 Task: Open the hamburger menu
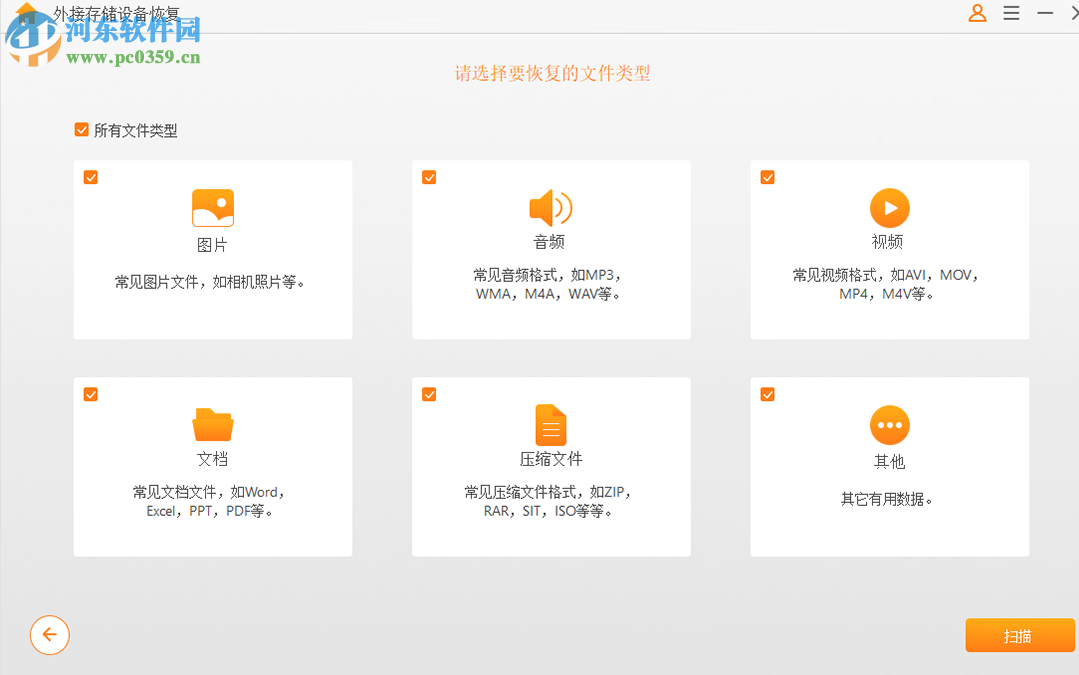coord(1011,13)
